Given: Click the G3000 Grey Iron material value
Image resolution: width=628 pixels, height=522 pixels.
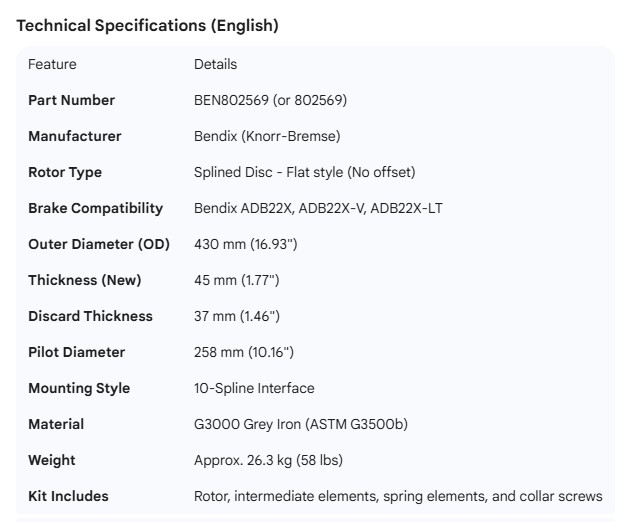Looking at the screenshot, I should (300, 424).
